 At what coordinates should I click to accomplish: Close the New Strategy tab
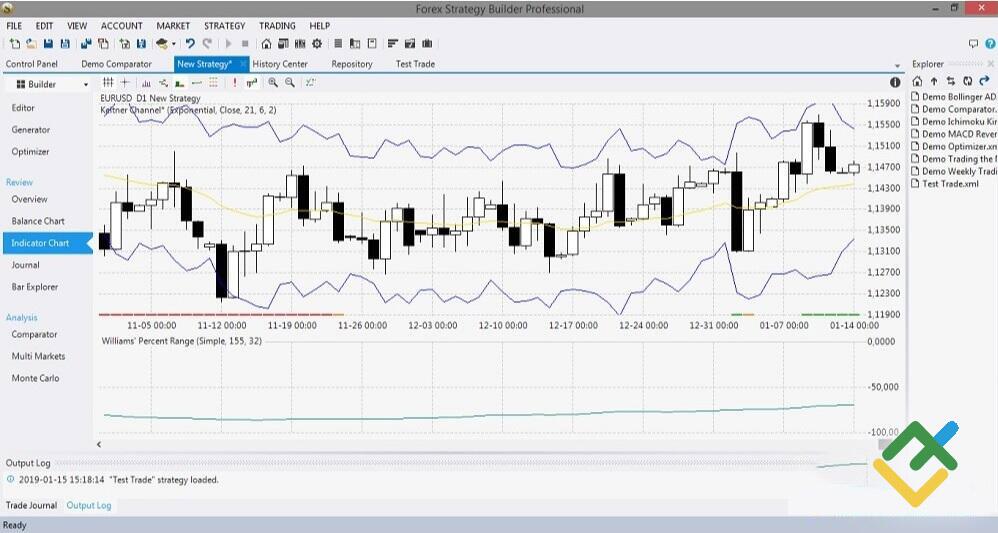pos(243,64)
